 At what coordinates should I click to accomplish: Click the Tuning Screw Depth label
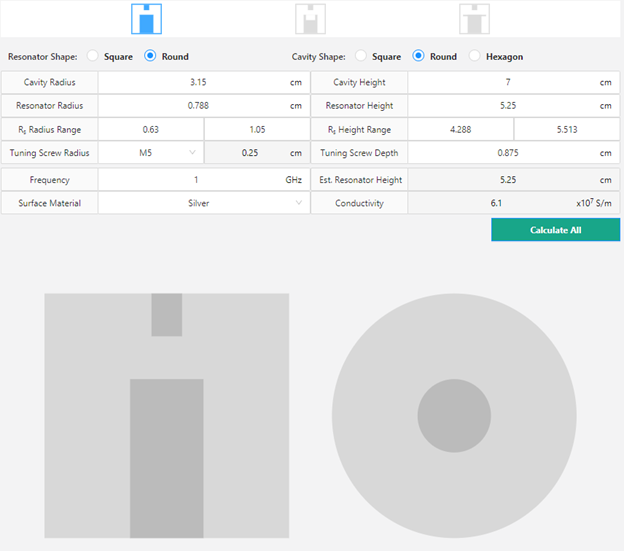point(359,153)
